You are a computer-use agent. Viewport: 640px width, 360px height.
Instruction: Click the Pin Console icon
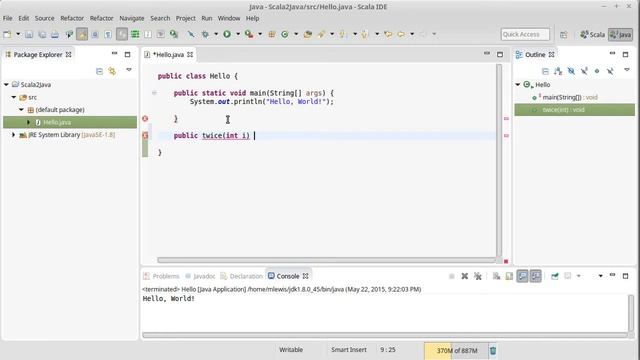click(555, 276)
